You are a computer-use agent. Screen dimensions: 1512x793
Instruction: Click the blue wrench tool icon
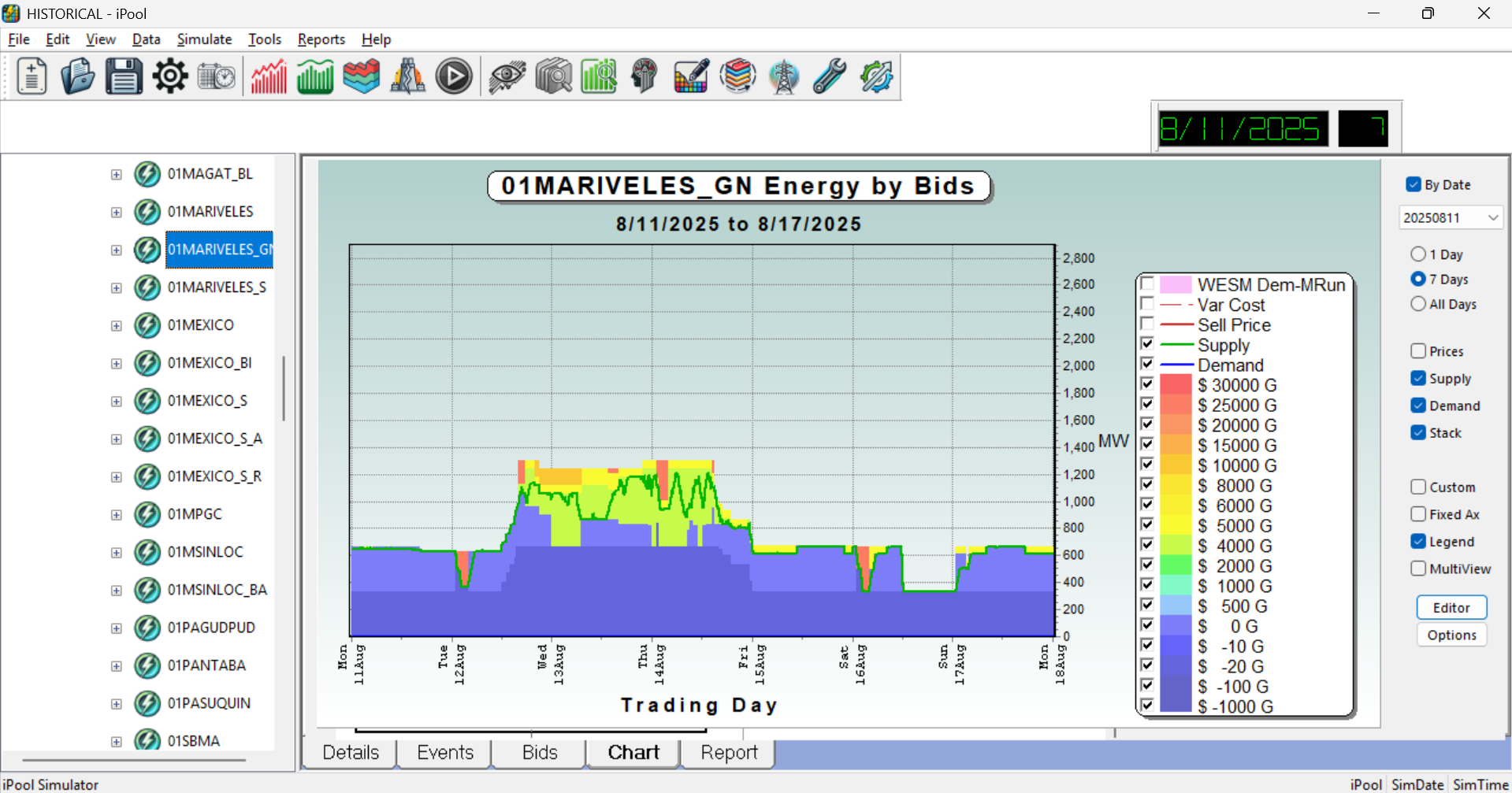830,77
